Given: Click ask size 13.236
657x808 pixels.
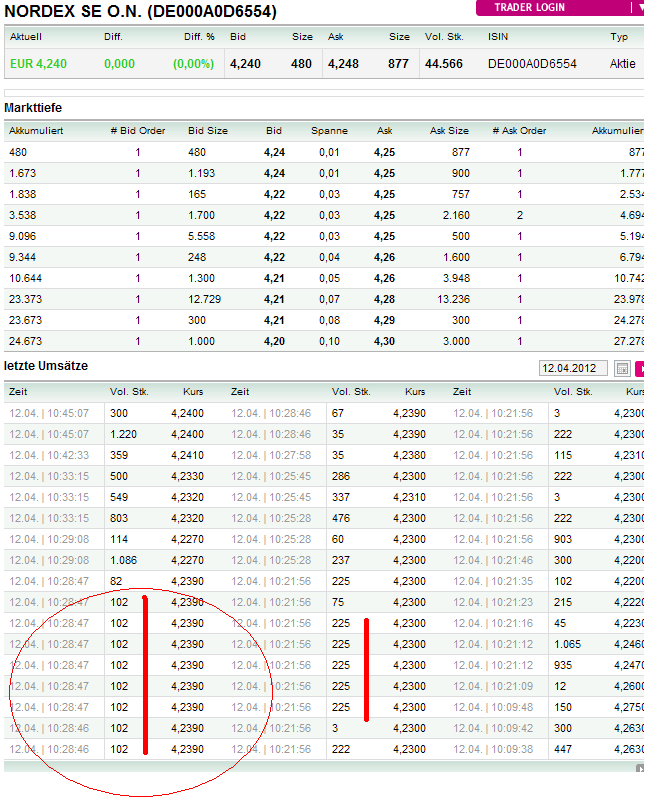Looking at the screenshot, I should pos(453,299).
